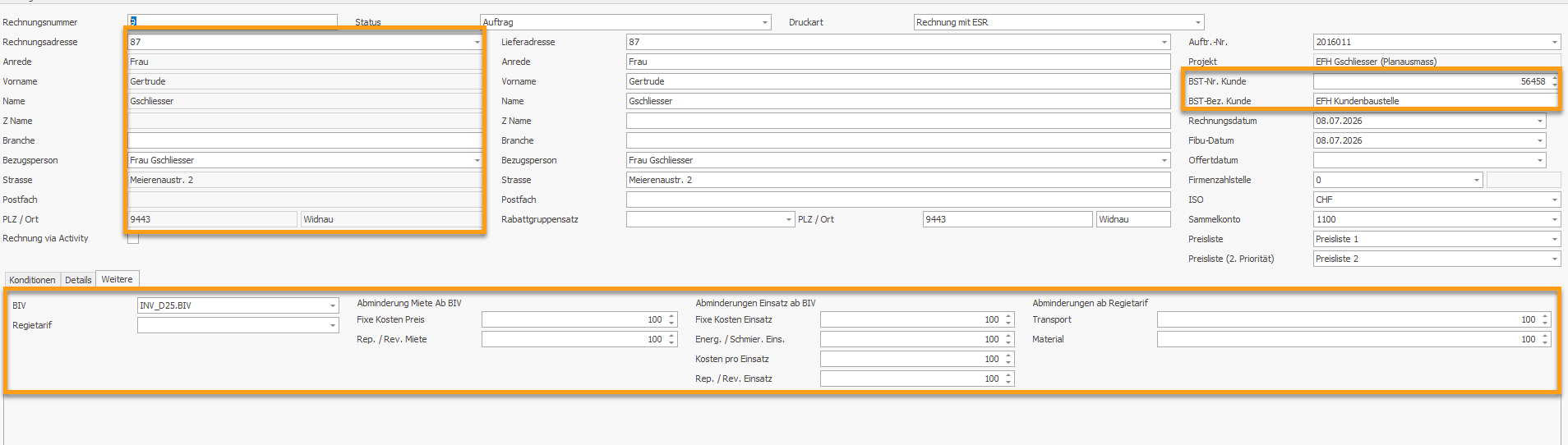Open the Firmenzahlstelle dropdown
Screen dimensions: 1568x445
1477,180
